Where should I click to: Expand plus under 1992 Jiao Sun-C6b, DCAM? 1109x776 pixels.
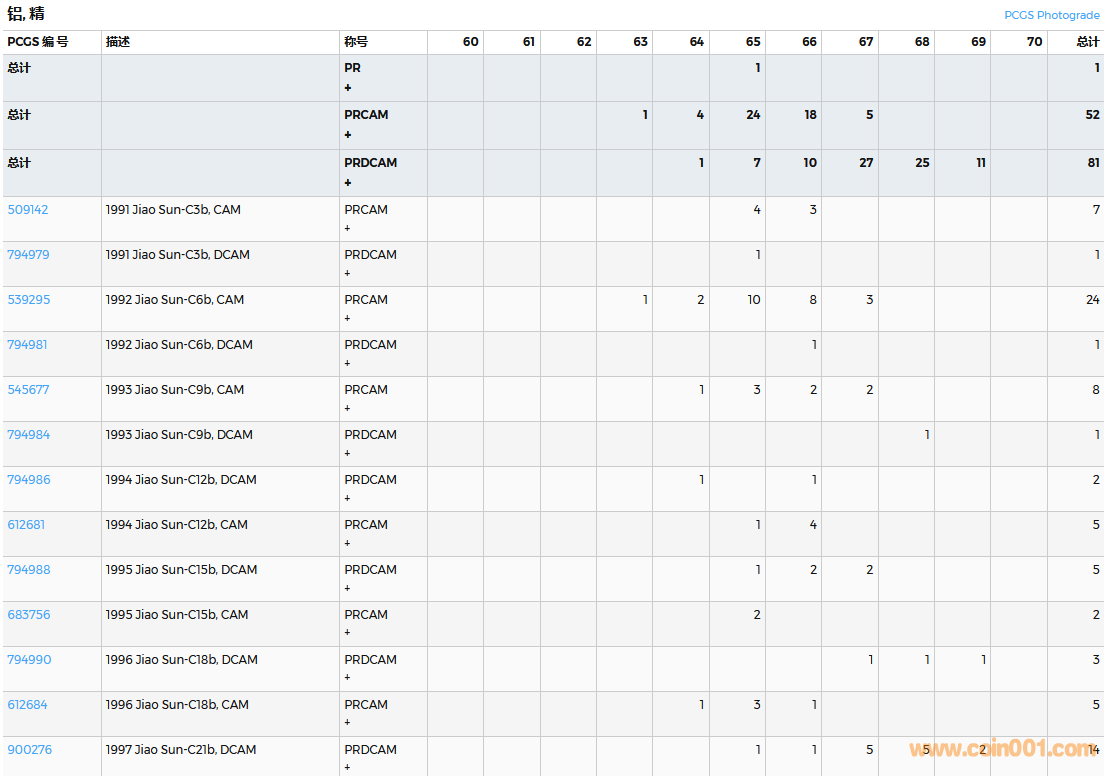pos(347,363)
